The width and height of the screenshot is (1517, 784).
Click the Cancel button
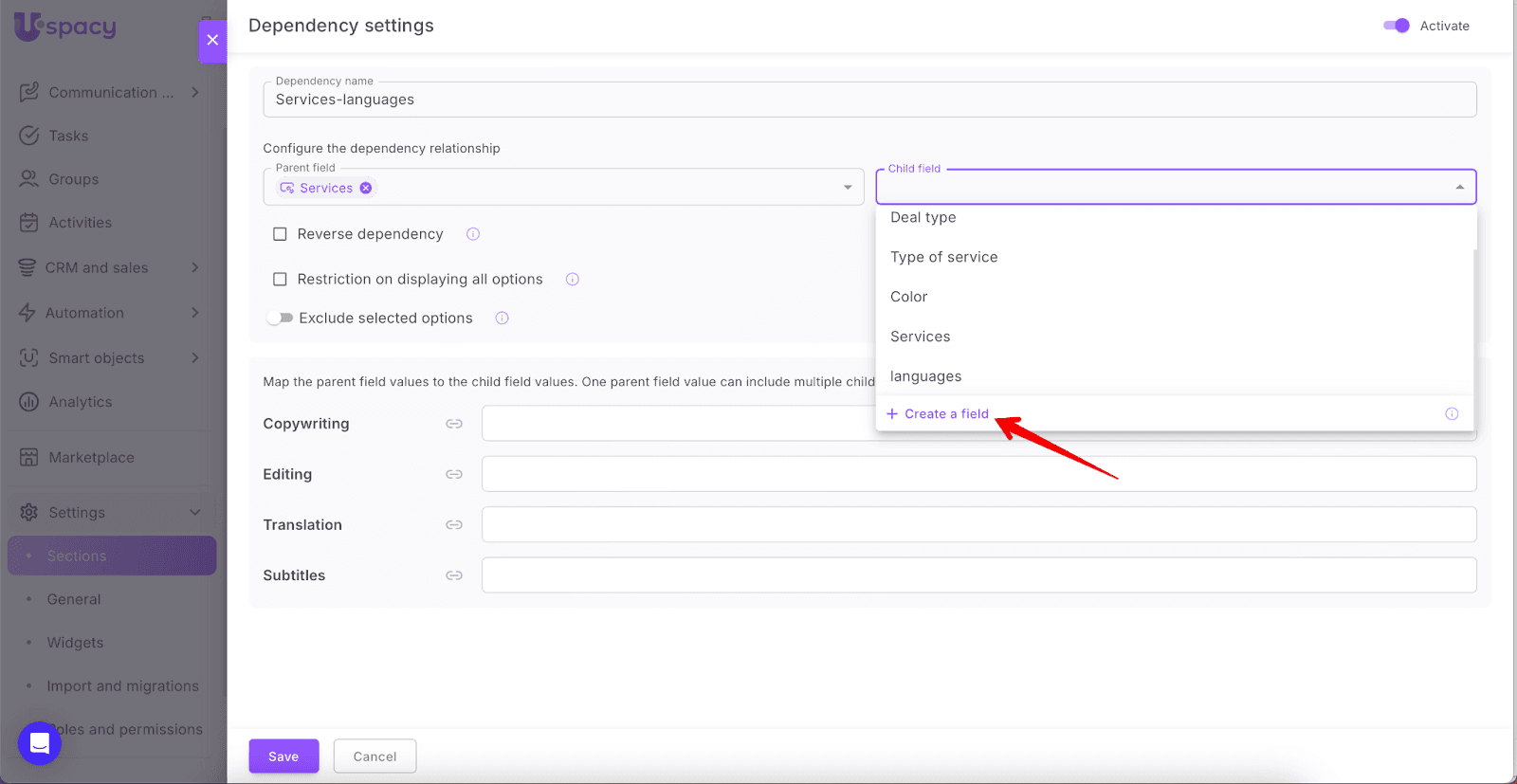375,757
